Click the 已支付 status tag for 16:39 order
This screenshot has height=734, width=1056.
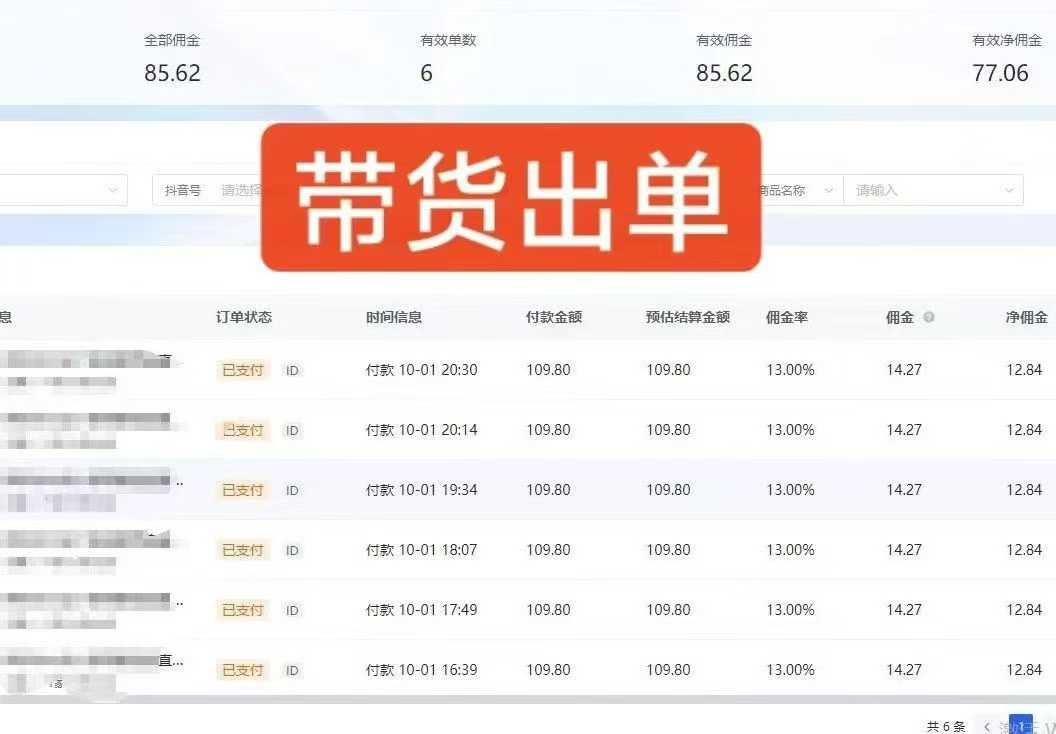[243, 670]
